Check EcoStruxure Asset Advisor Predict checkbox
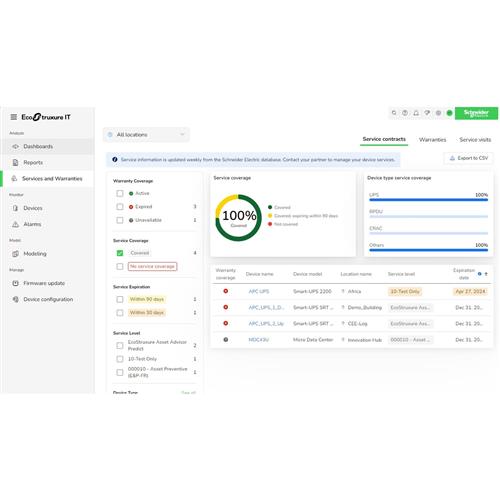This screenshot has height=500, width=500. click(120, 345)
